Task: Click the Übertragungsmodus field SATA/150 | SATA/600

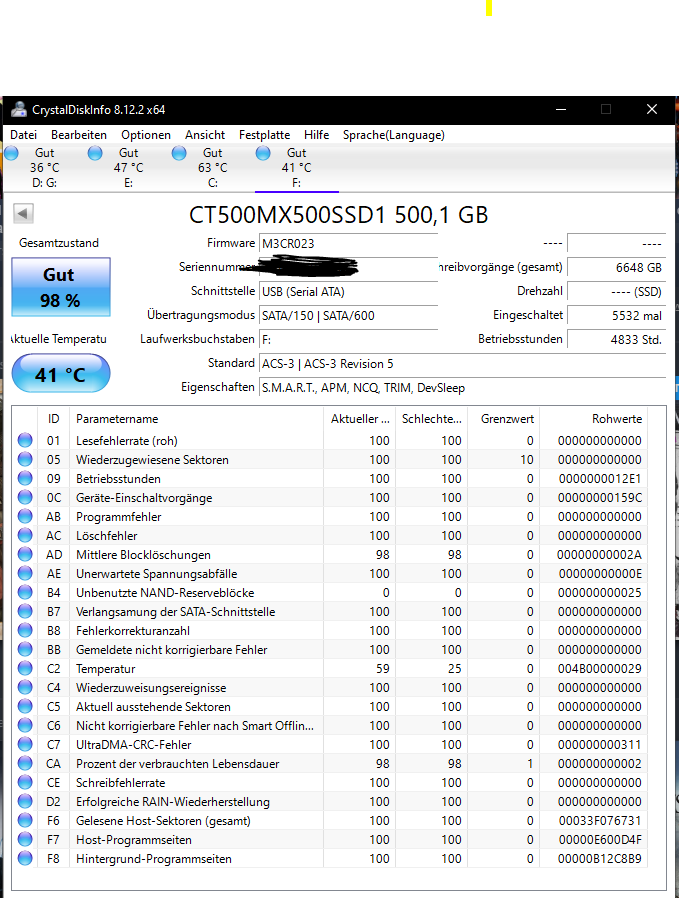Action: [x=349, y=316]
